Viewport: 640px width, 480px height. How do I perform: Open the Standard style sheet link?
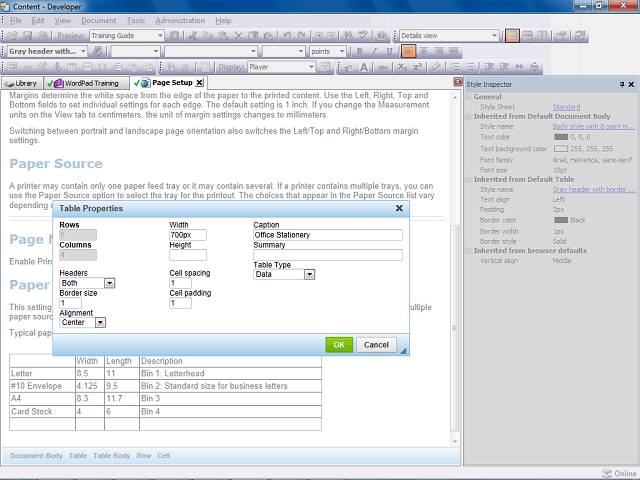(566, 107)
